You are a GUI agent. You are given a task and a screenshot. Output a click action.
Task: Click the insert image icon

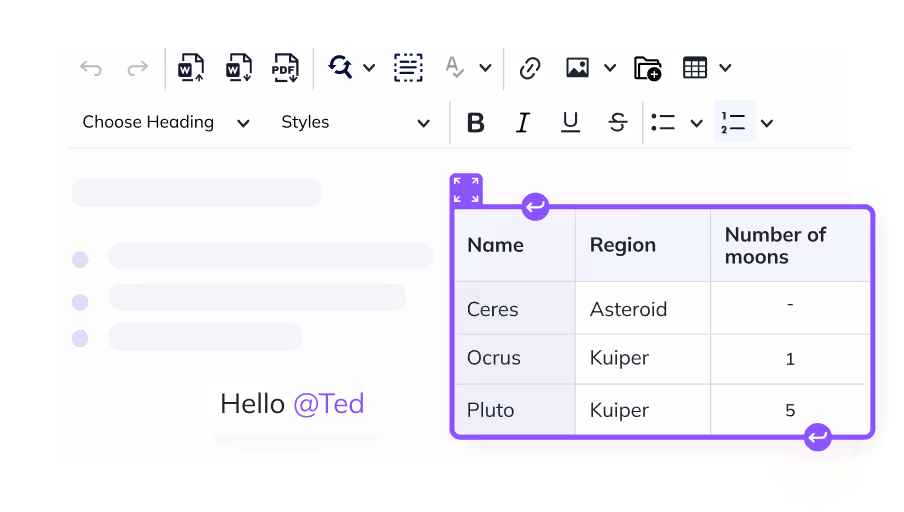tap(577, 68)
